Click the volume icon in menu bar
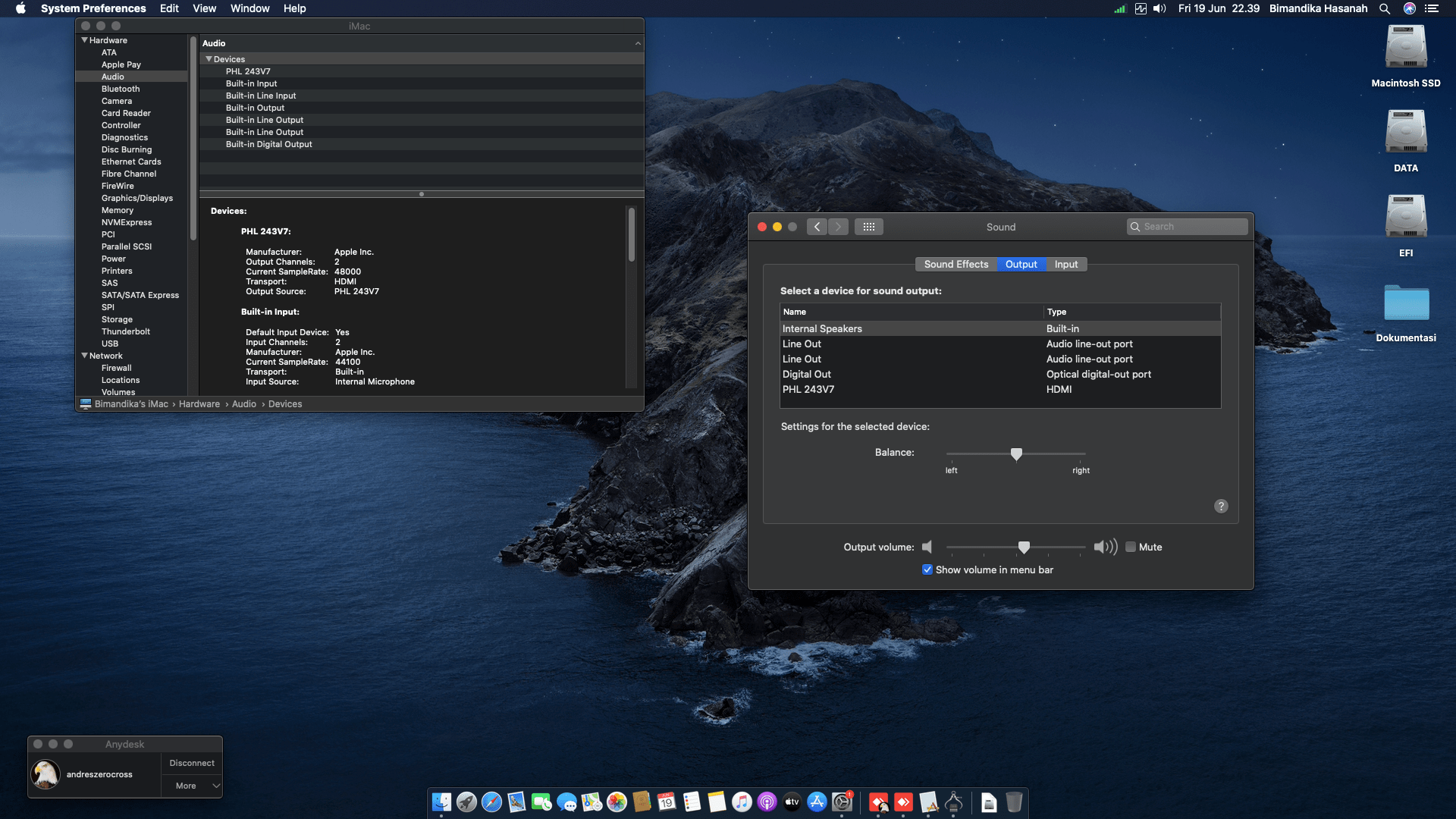1456x819 pixels. pyautogui.click(x=1159, y=8)
